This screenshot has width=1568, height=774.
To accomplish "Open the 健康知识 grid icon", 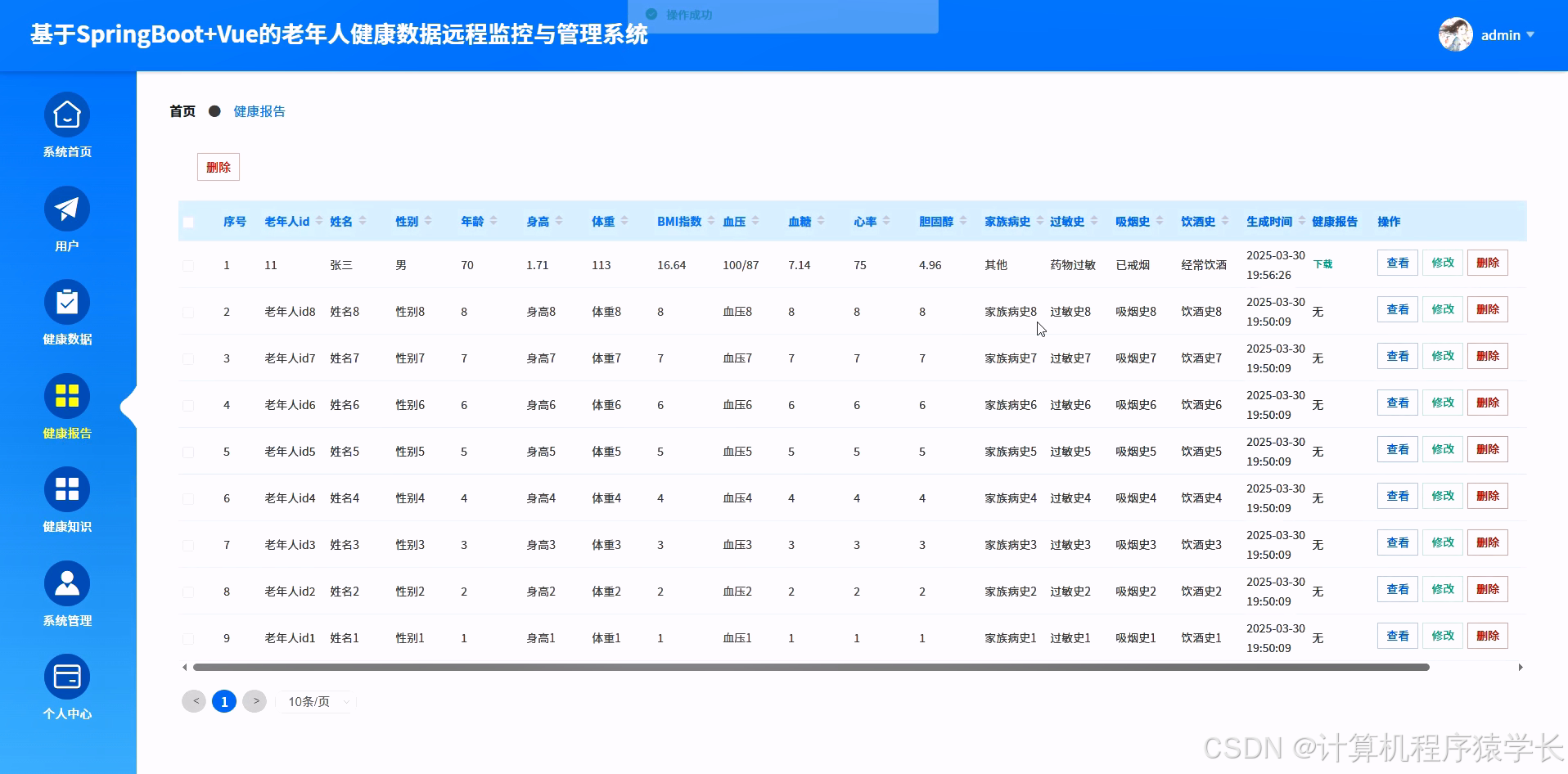I will 67,489.
